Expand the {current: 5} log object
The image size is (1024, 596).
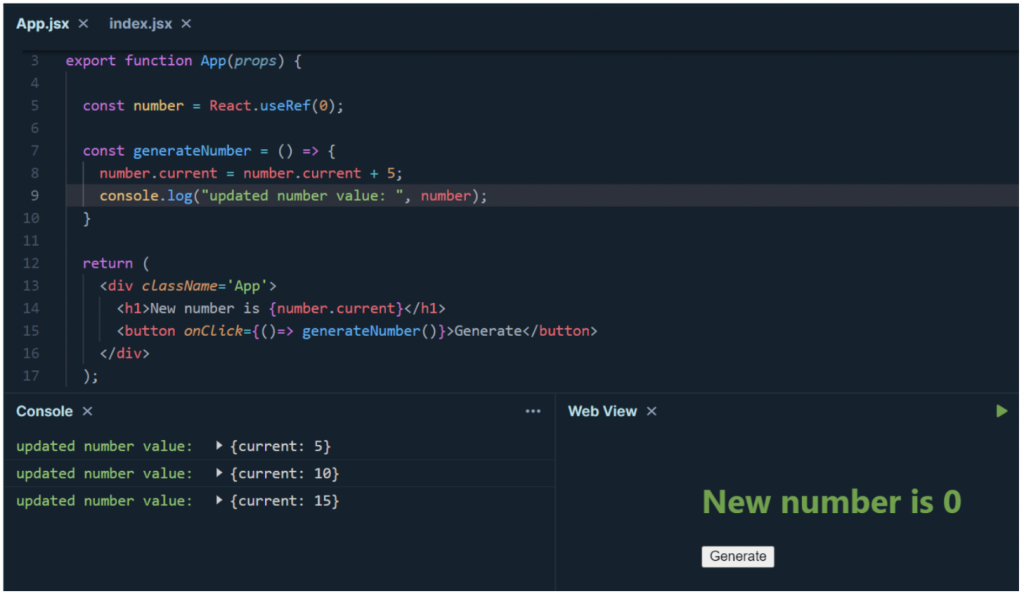[x=220, y=446]
